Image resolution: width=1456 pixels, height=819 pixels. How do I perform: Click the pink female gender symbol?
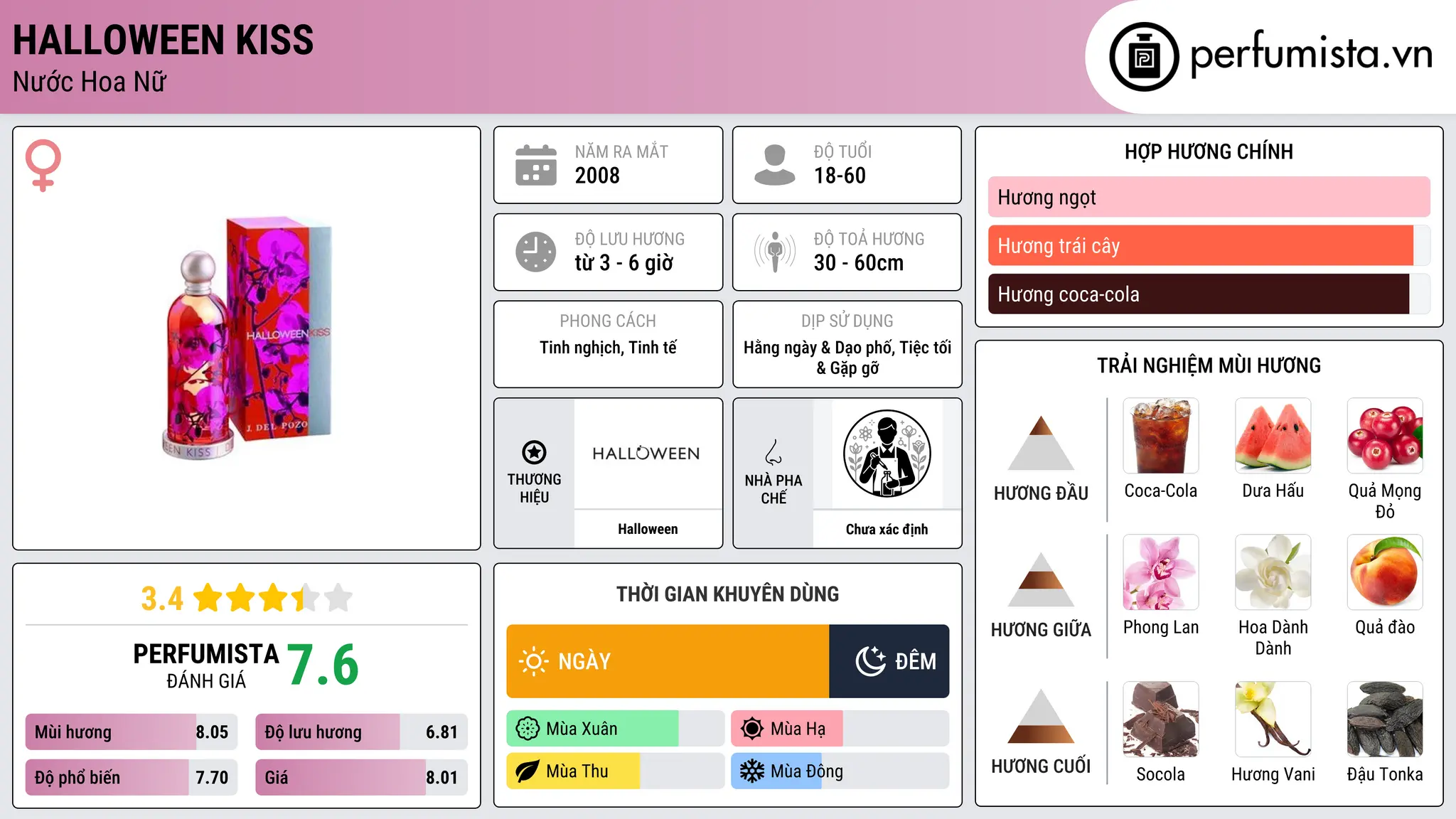pyautogui.click(x=43, y=165)
